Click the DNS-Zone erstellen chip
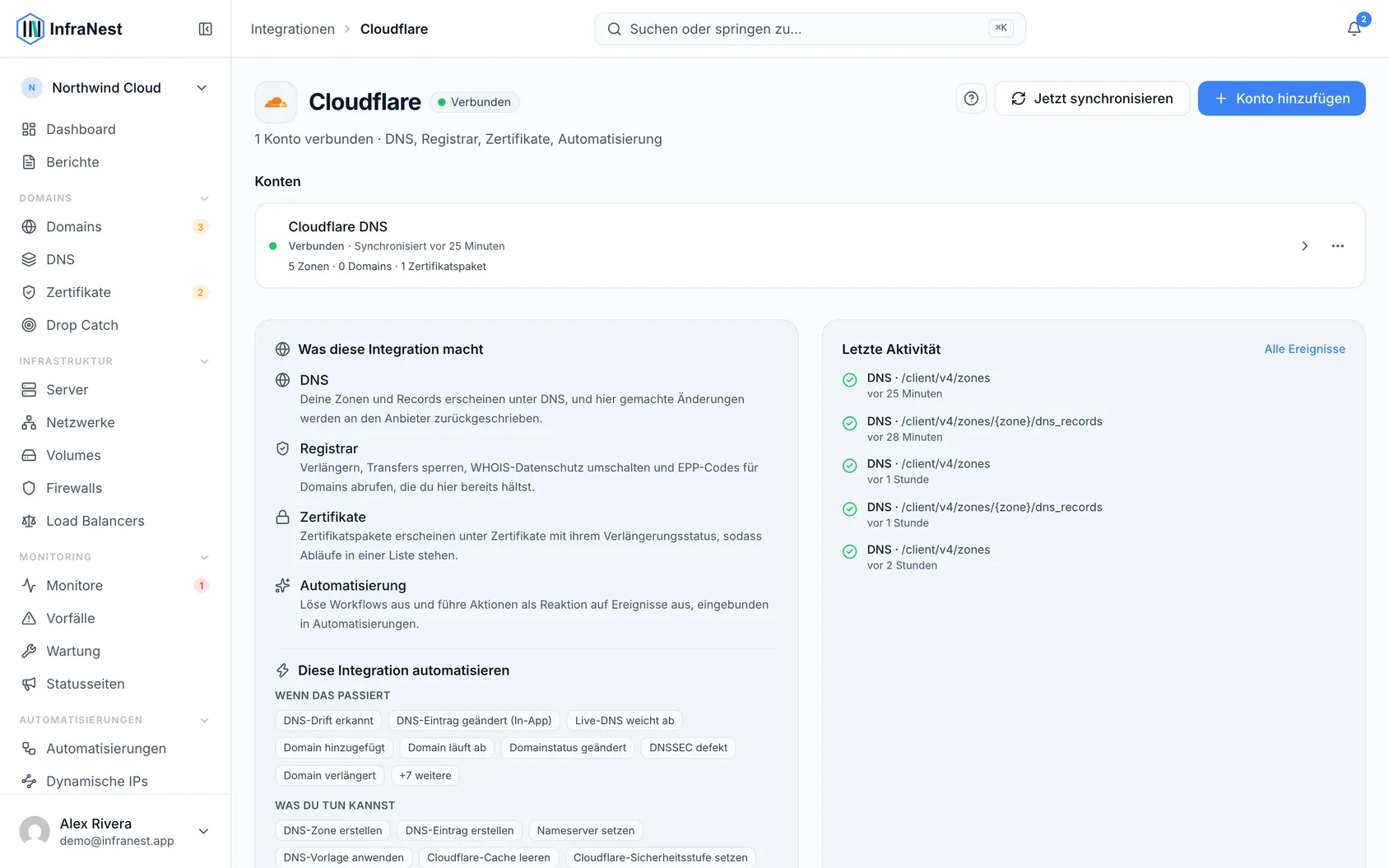The height and width of the screenshot is (868, 1389). tap(332, 831)
